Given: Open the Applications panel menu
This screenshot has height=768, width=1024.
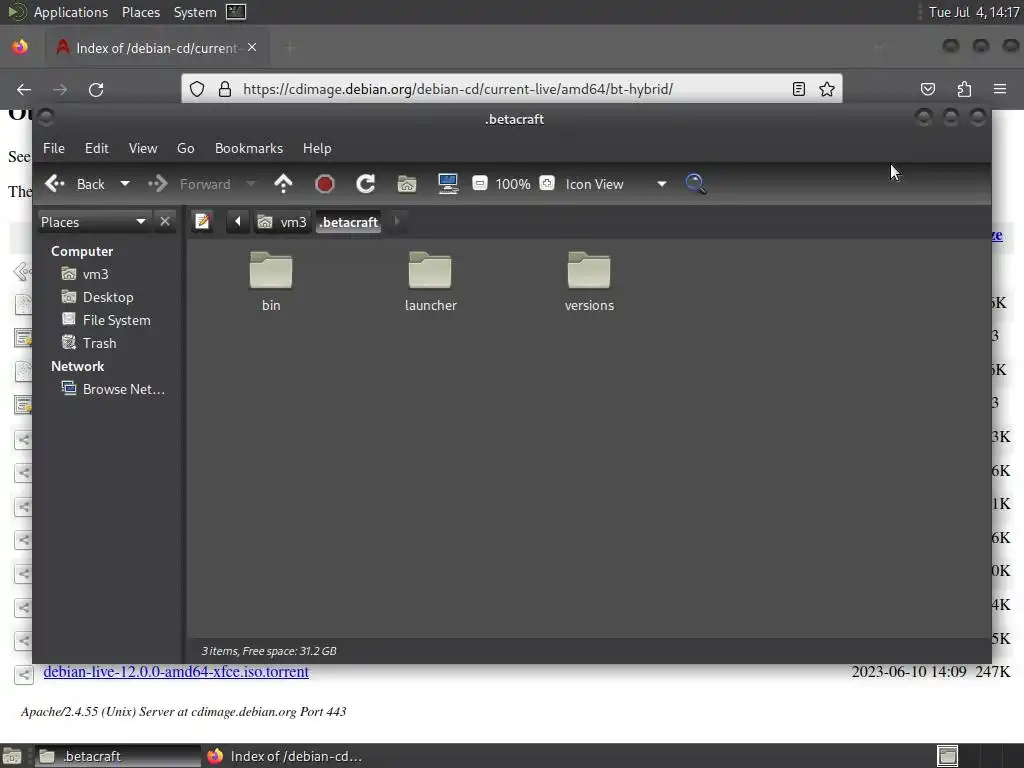Looking at the screenshot, I should pos(71,12).
